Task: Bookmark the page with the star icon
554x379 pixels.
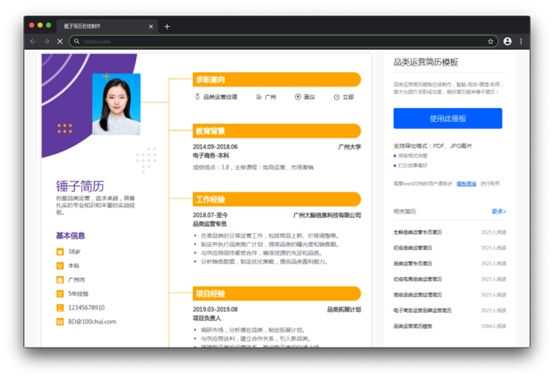Action: (x=490, y=41)
